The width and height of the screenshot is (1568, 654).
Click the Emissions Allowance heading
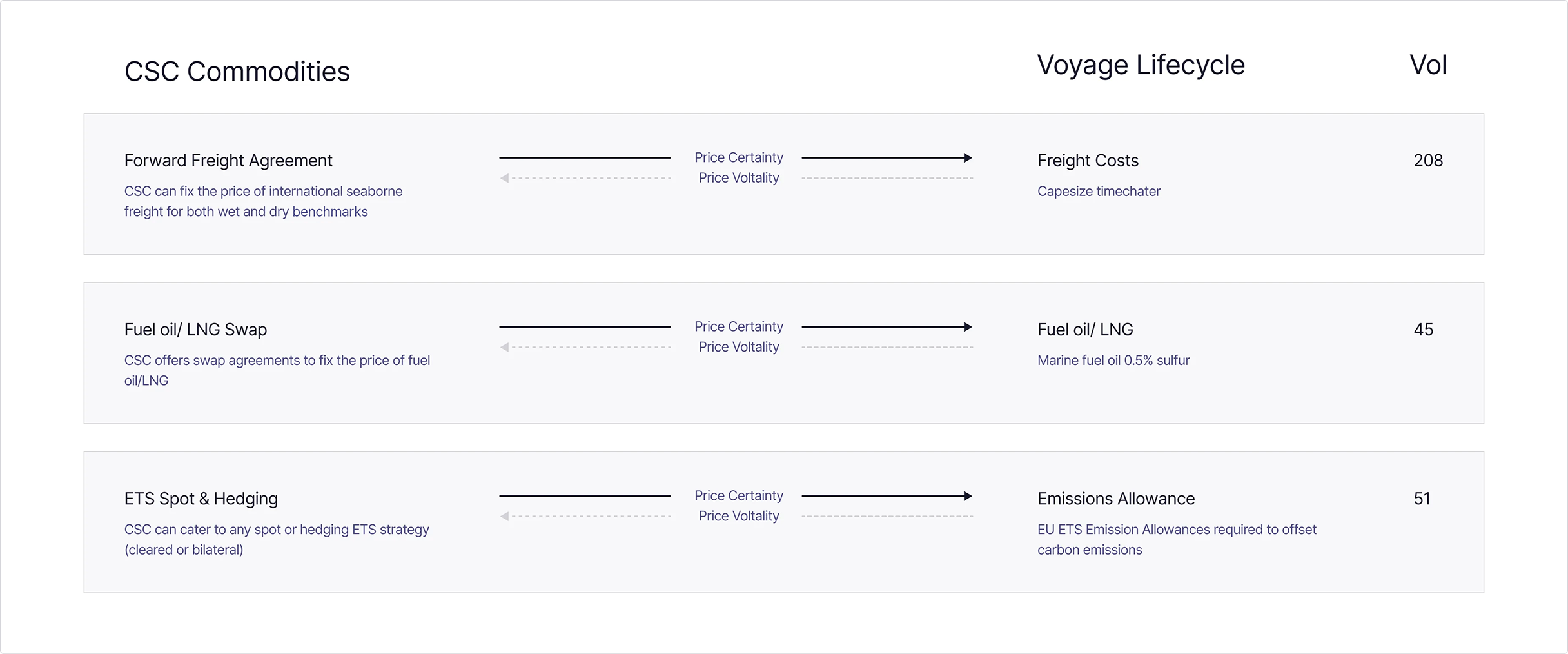pos(1116,499)
